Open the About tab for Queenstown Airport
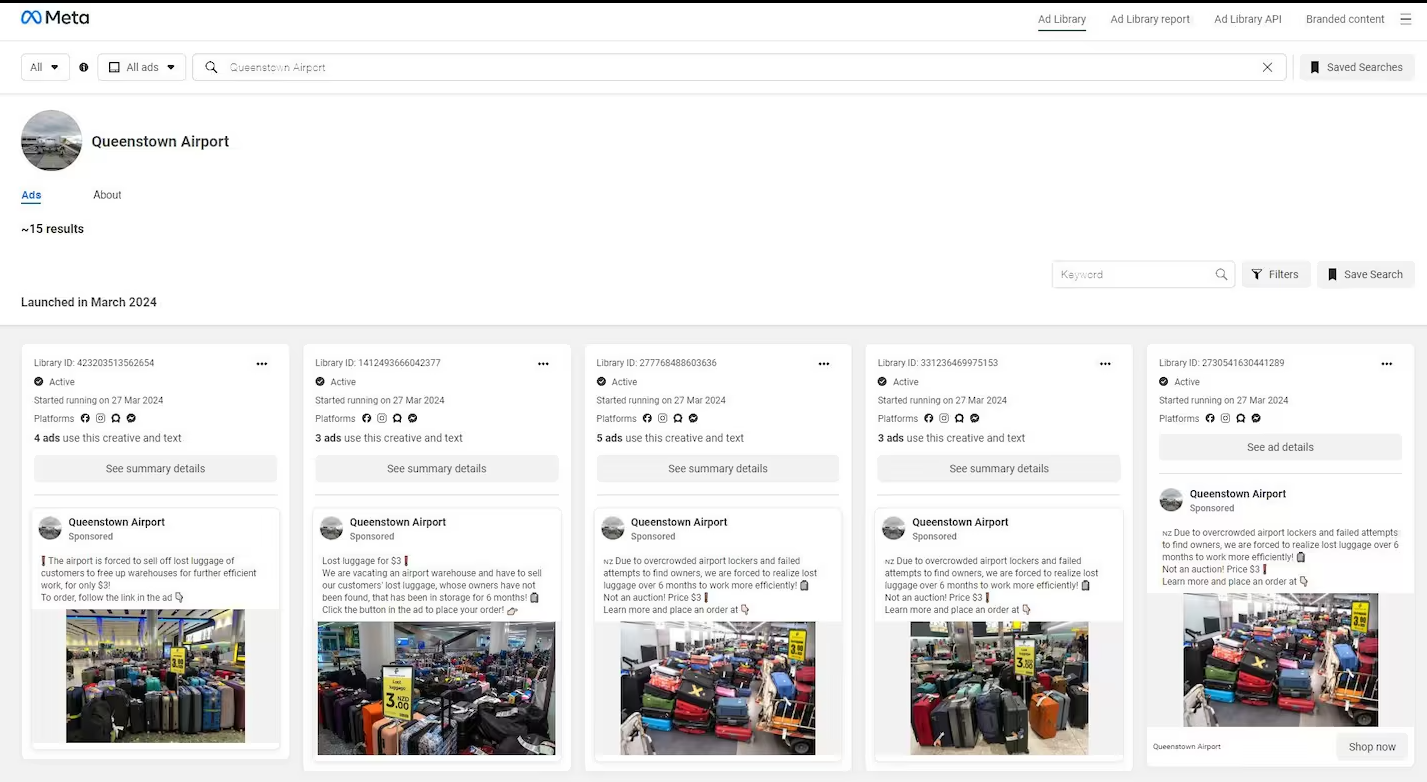 [x=107, y=195]
